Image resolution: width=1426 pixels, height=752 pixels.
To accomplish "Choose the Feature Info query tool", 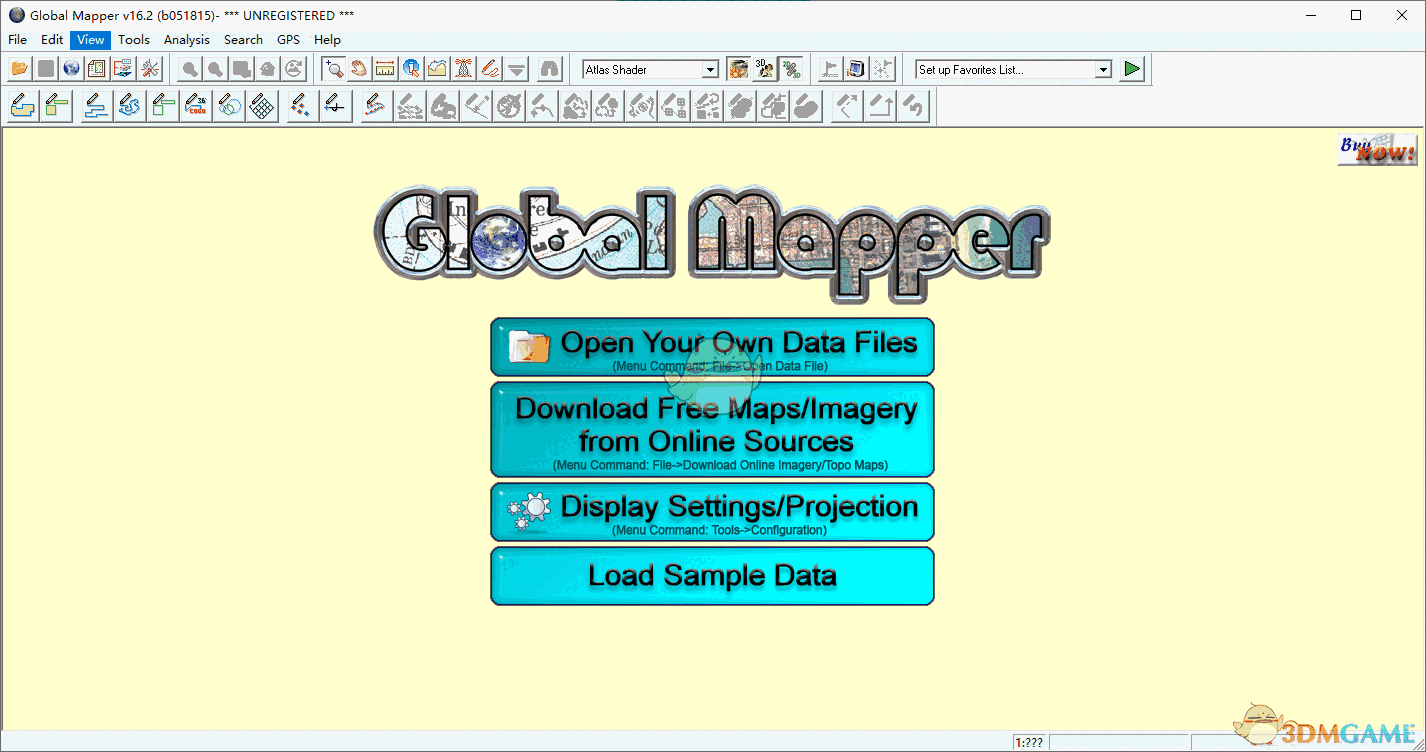I will coord(410,68).
